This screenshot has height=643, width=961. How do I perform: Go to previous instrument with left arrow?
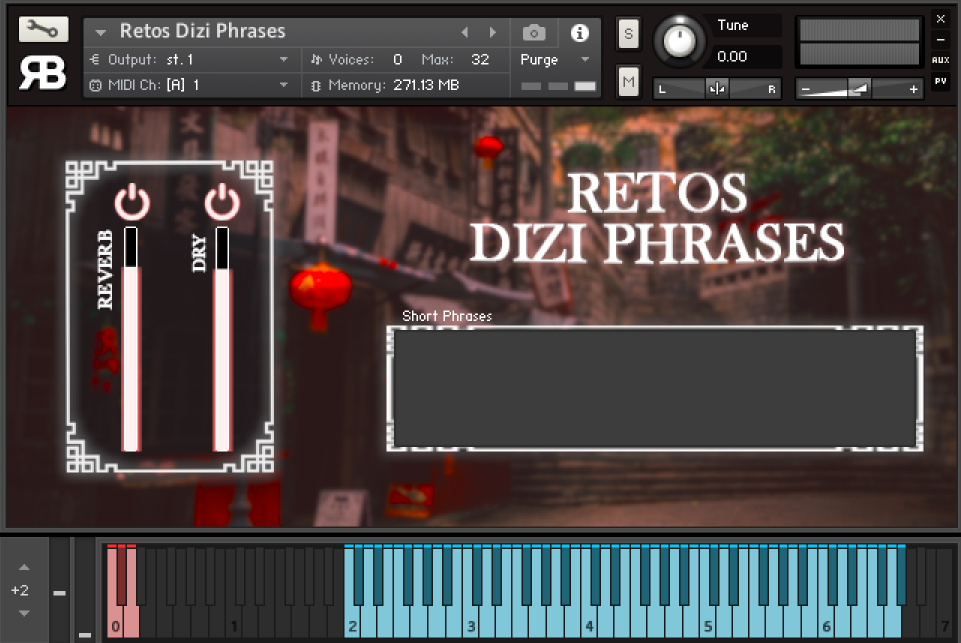pyautogui.click(x=466, y=31)
